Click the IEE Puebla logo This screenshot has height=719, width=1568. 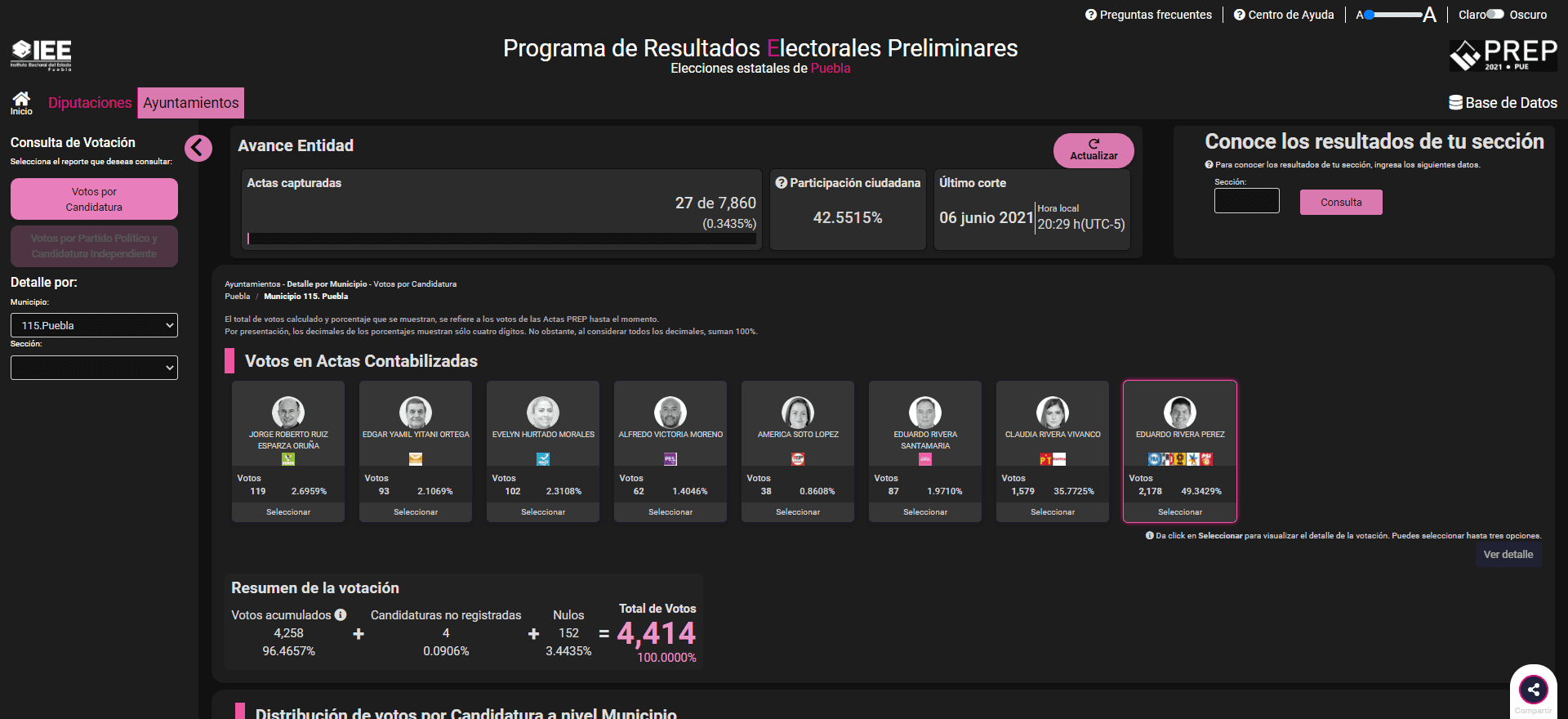(41, 55)
